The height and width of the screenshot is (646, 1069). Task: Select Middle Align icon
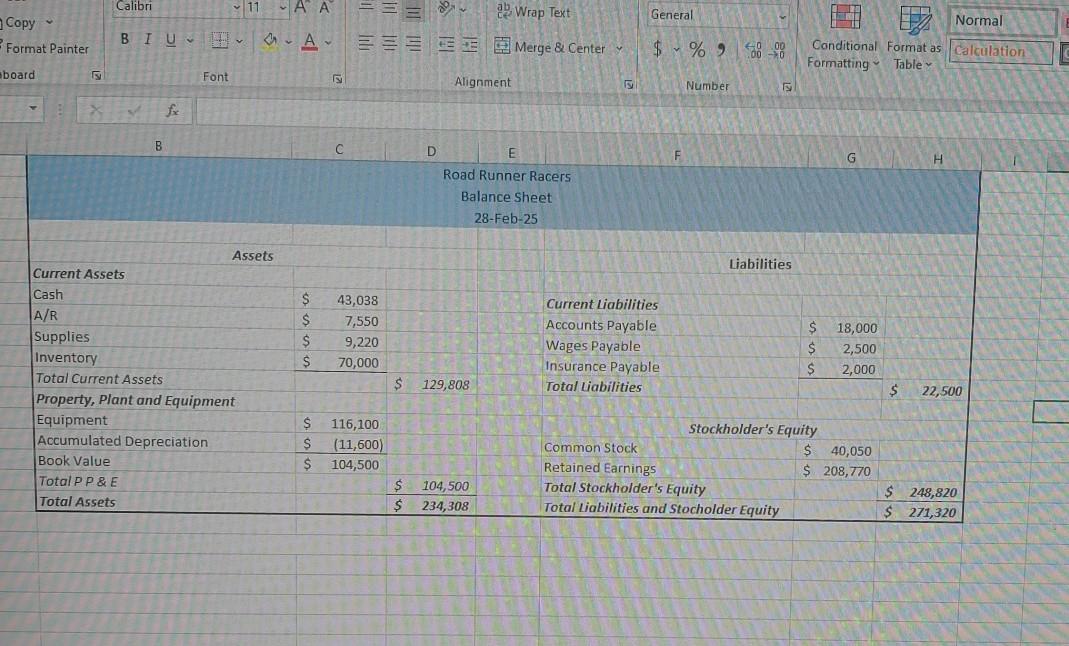pos(389,9)
